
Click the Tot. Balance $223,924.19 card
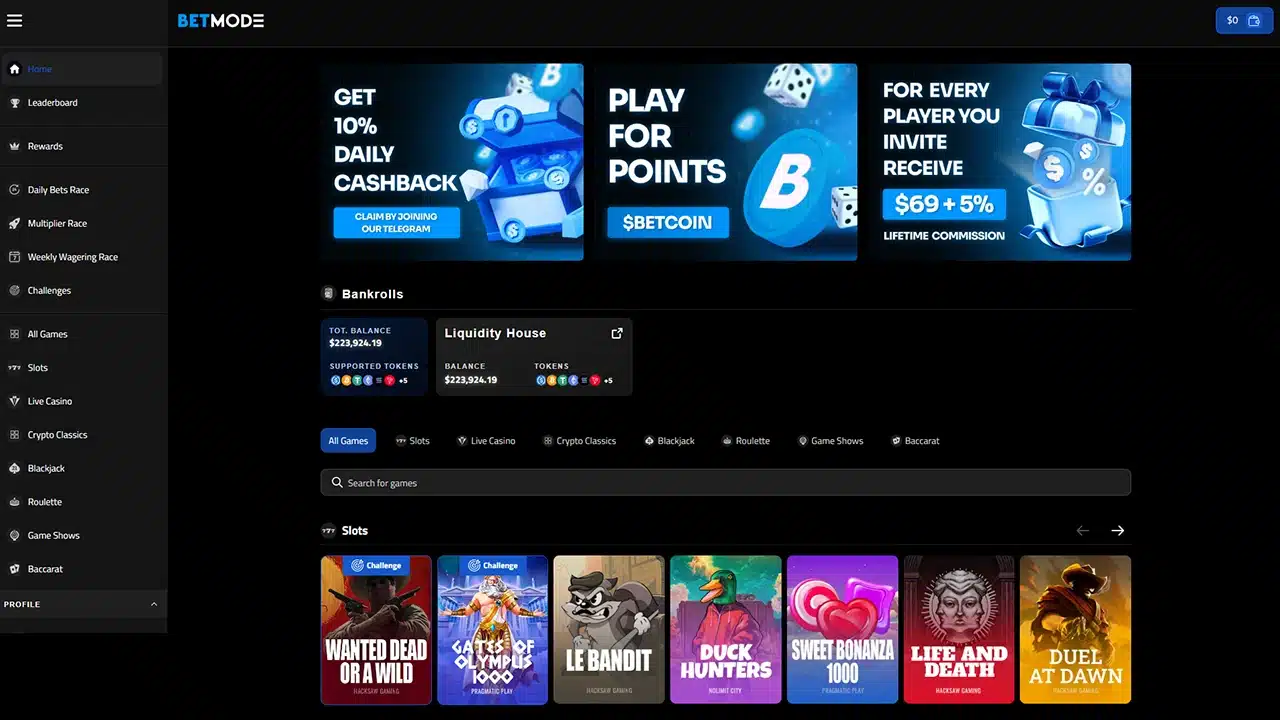click(x=374, y=357)
